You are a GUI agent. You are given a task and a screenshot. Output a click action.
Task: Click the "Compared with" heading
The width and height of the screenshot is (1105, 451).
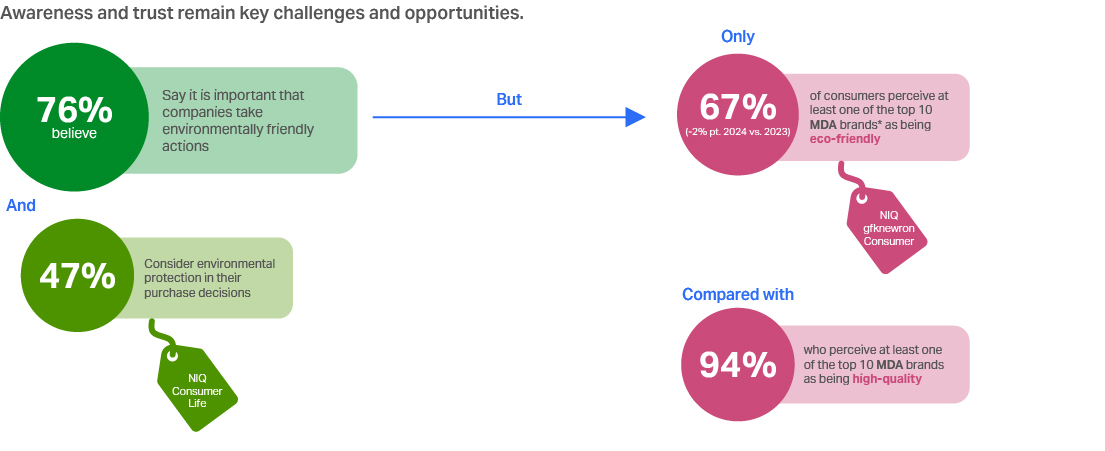pyautogui.click(x=738, y=294)
